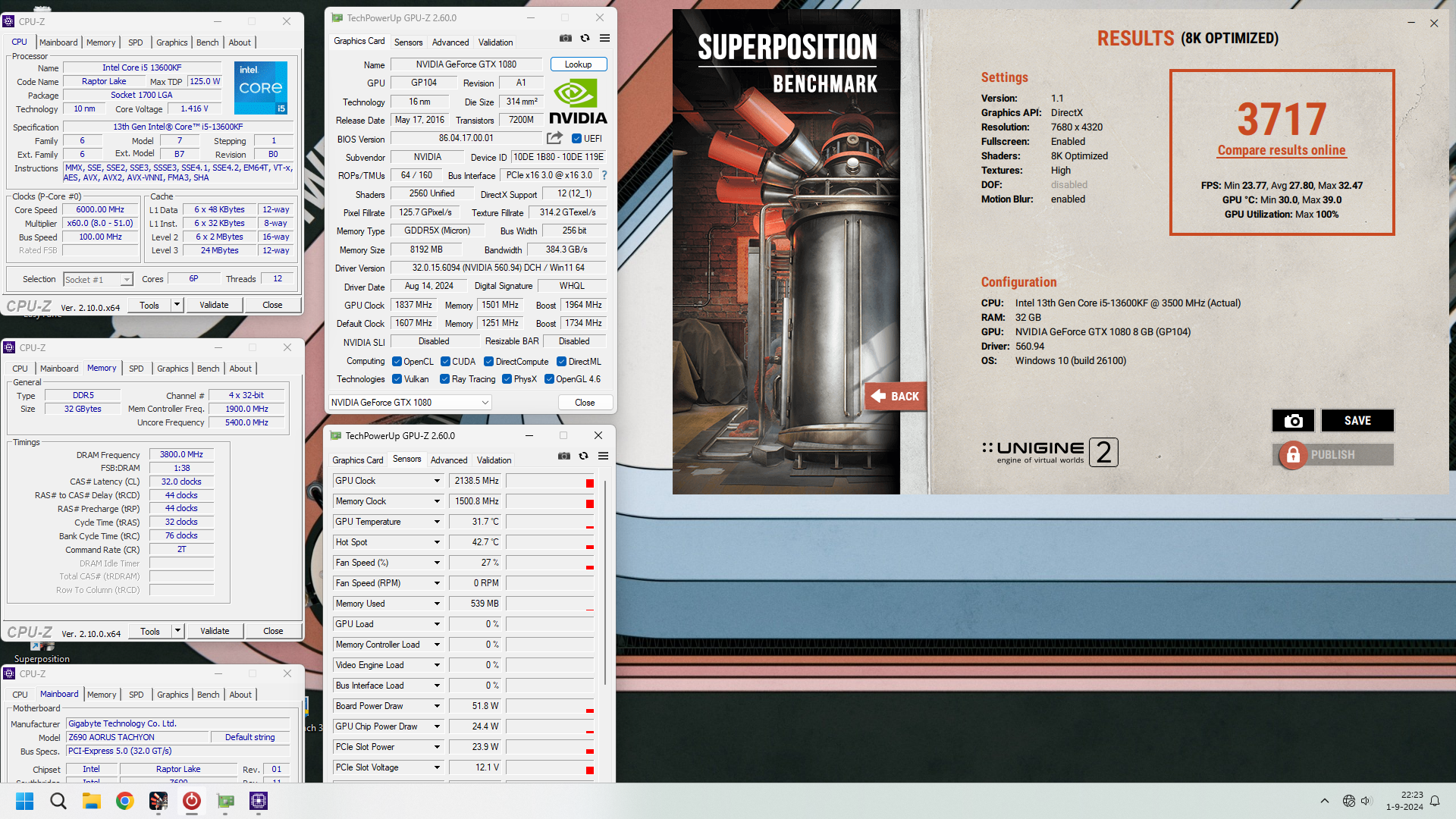Click GPU-Z screenshot camera icon in Graphics Card window
Viewport: 1456px width, 819px height.
[x=566, y=38]
